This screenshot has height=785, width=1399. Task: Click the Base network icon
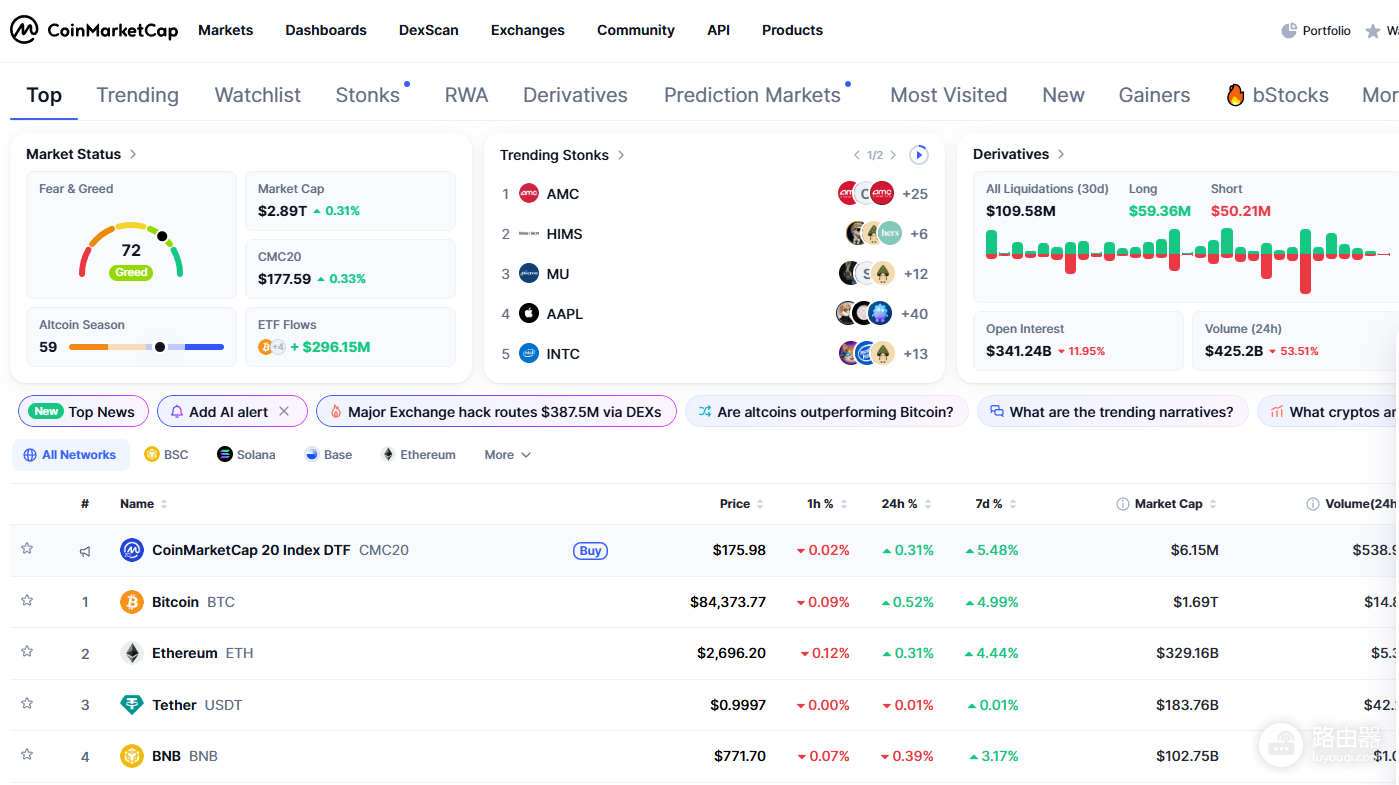tap(312, 455)
